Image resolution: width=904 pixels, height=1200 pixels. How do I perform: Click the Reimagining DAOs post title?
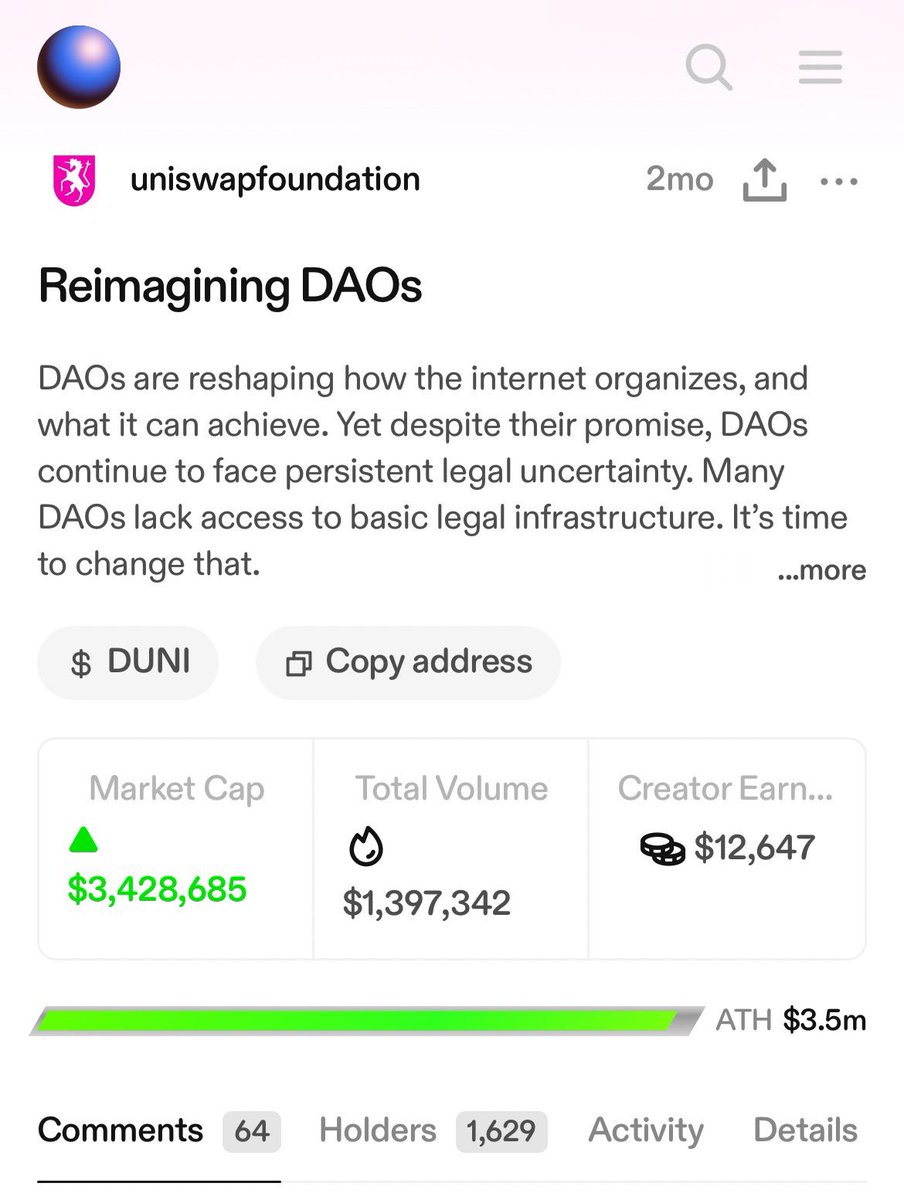point(230,287)
